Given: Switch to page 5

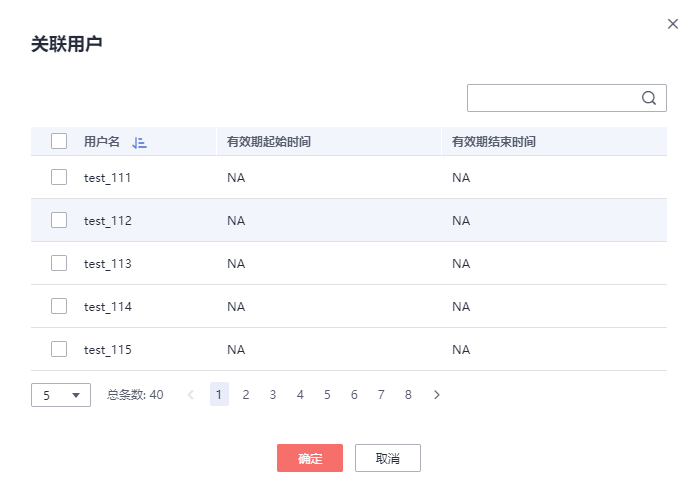Looking at the screenshot, I should click(x=327, y=395).
